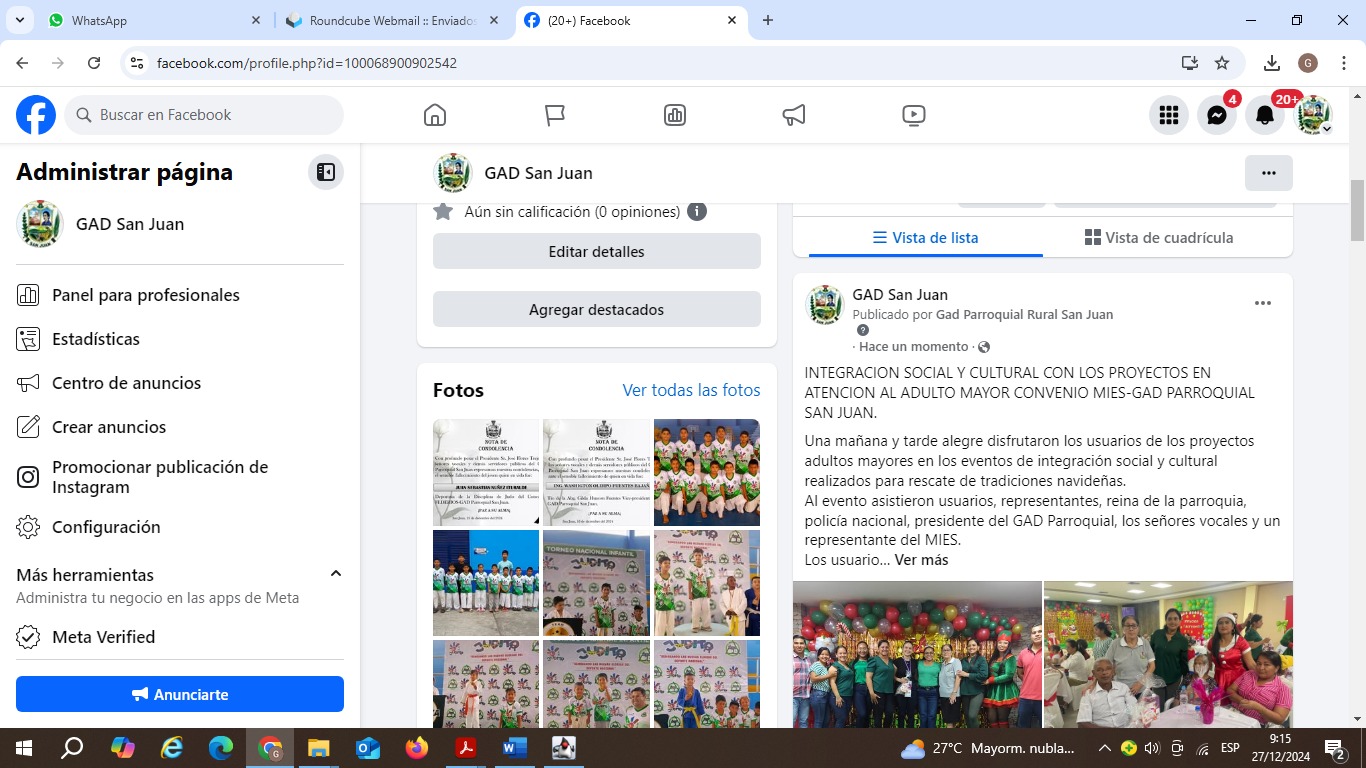Screen dimensions: 1366x768
Task: Open Word from the Windows taskbar
Action: tap(515, 748)
